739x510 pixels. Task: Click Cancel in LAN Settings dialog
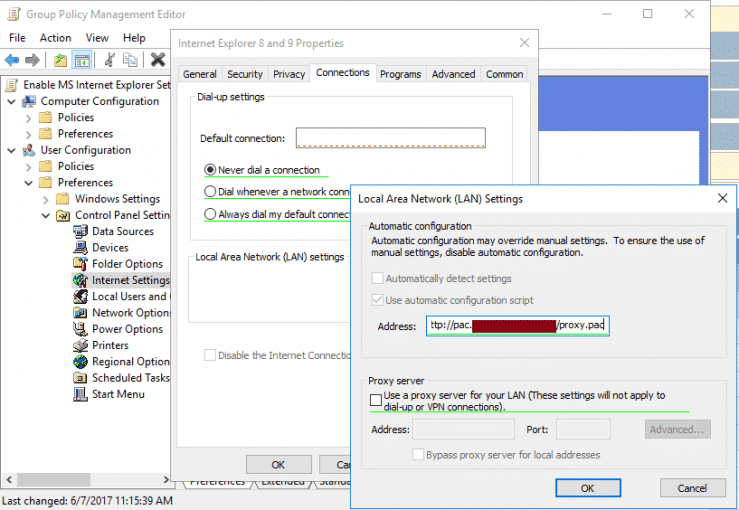691,488
